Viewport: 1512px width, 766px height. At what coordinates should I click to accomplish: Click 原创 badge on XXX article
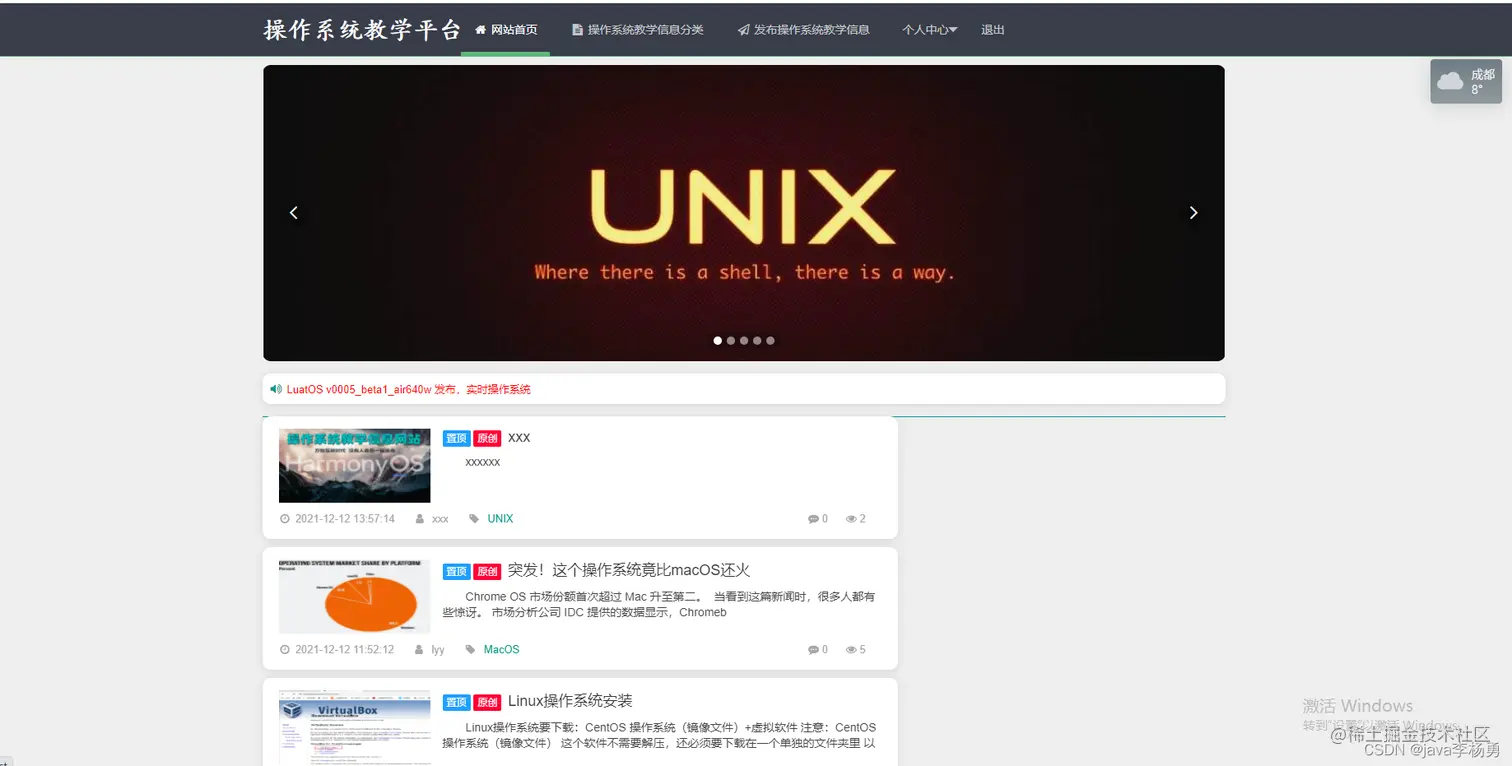(x=487, y=438)
